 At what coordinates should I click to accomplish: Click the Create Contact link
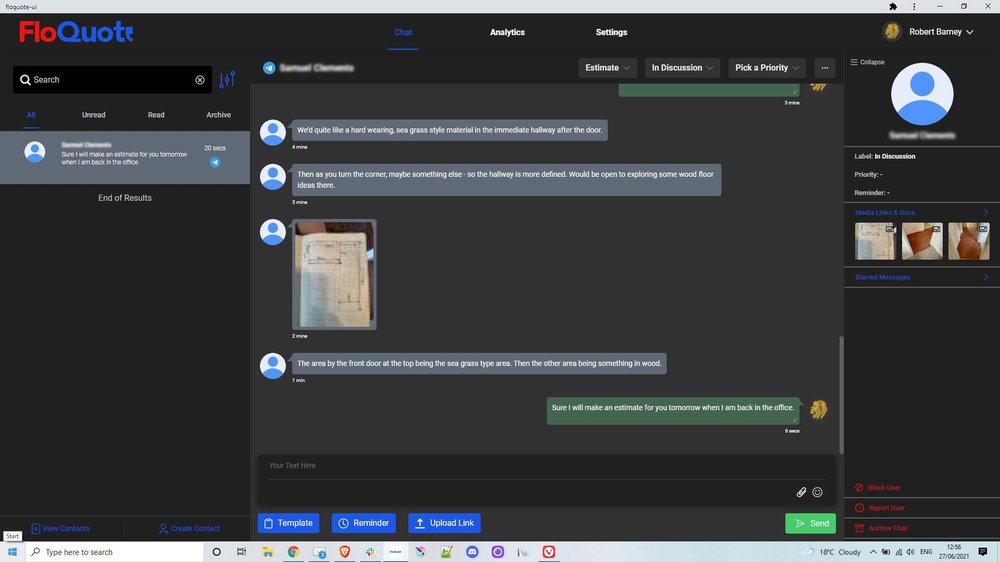(189, 528)
